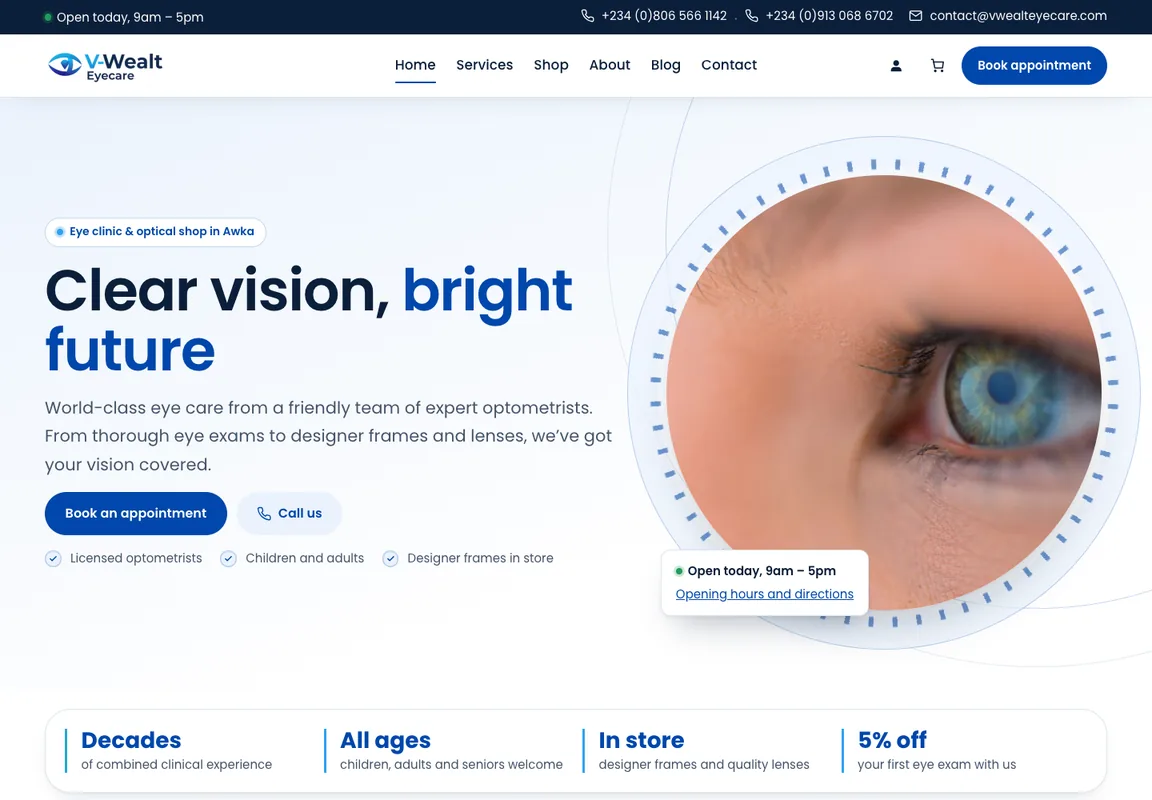Open the shopping cart icon
Image resolution: width=1152 pixels, height=800 pixels.
[937, 65]
